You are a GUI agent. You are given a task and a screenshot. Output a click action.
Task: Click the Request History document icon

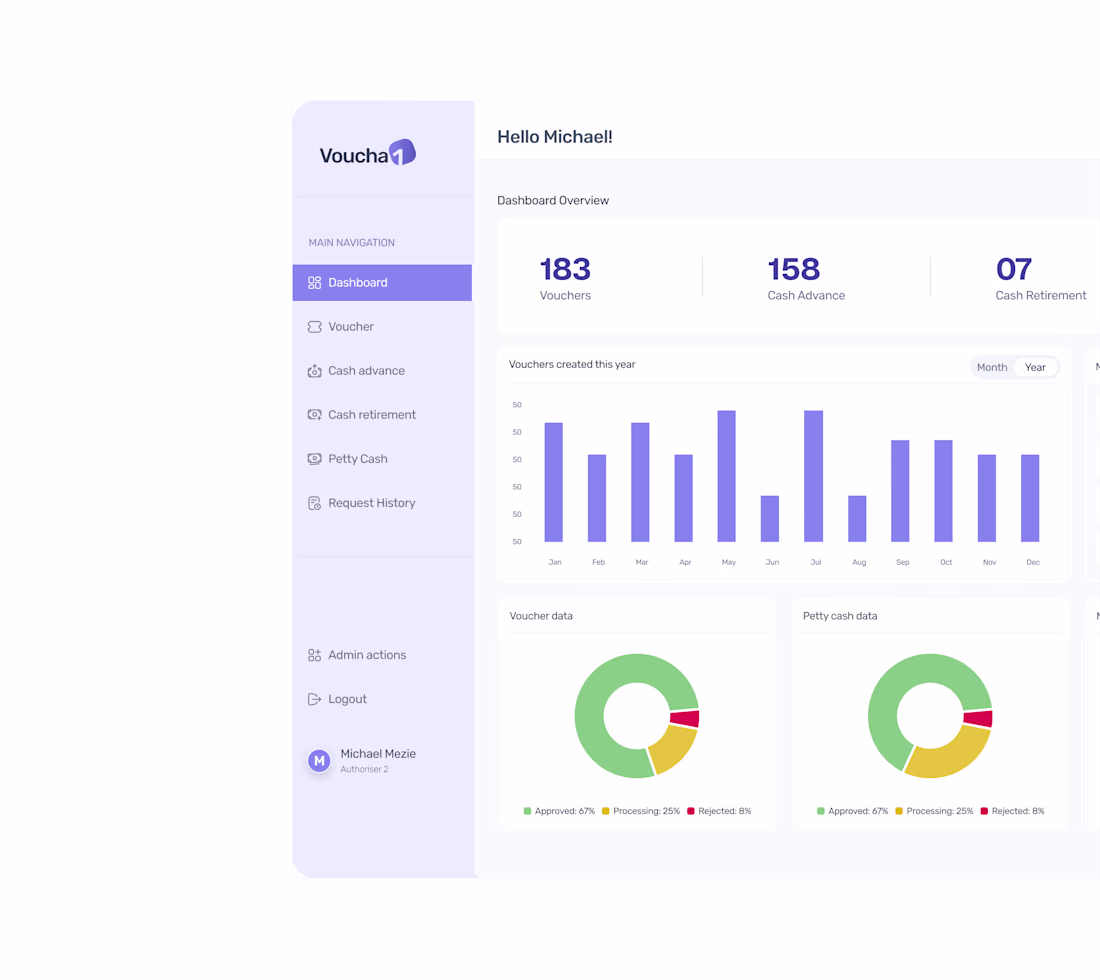[314, 503]
